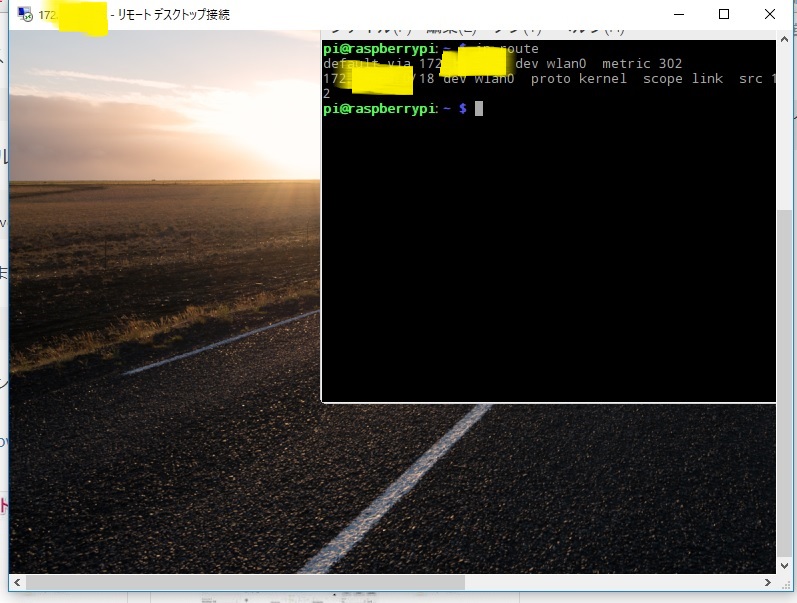Image resolution: width=797 pixels, height=603 pixels.
Task: Click 'metric 302' in terminal output
Action: click(642, 64)
